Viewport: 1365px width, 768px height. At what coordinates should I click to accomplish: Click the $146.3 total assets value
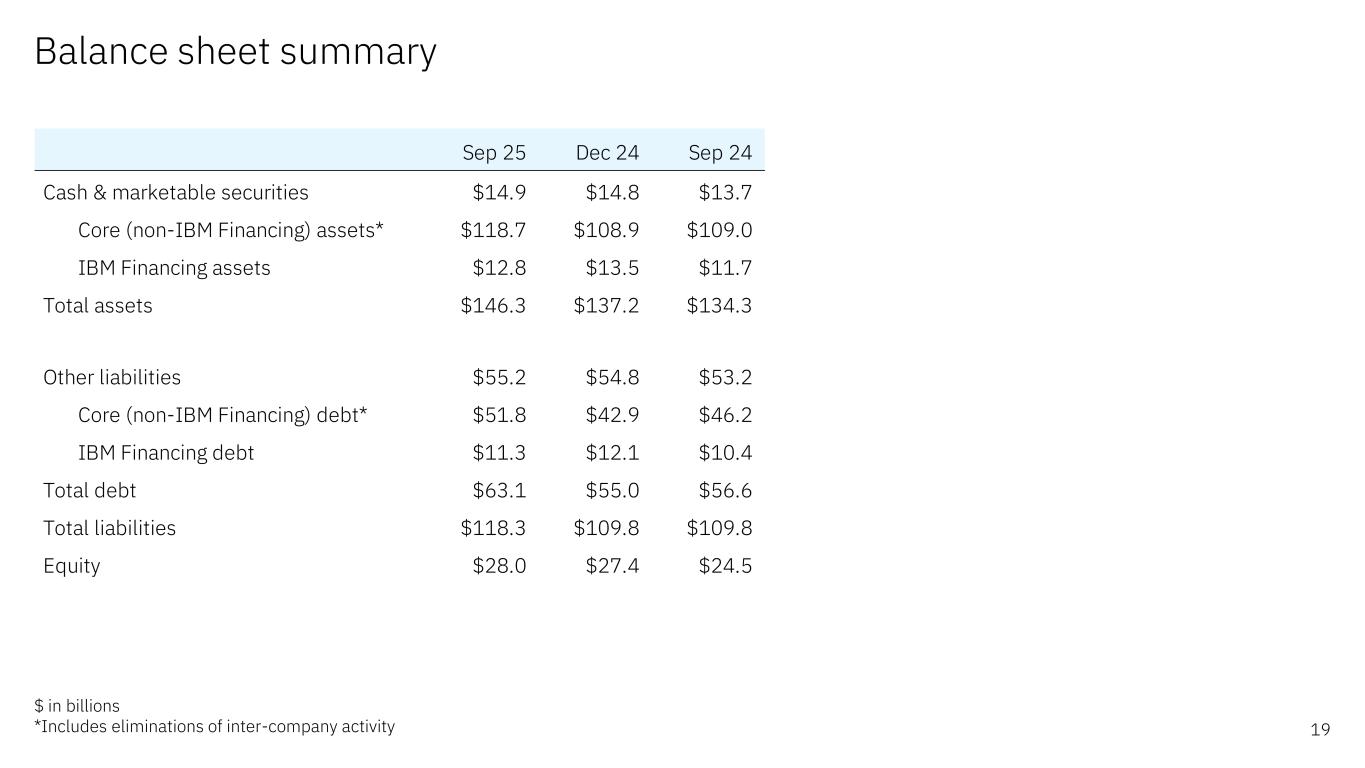493,305
